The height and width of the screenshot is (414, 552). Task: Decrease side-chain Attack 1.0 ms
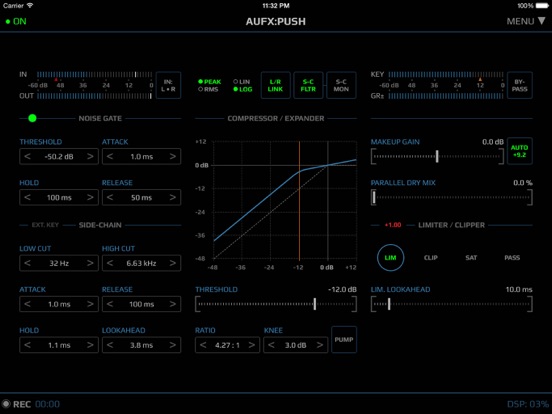(x=27, y=304)
